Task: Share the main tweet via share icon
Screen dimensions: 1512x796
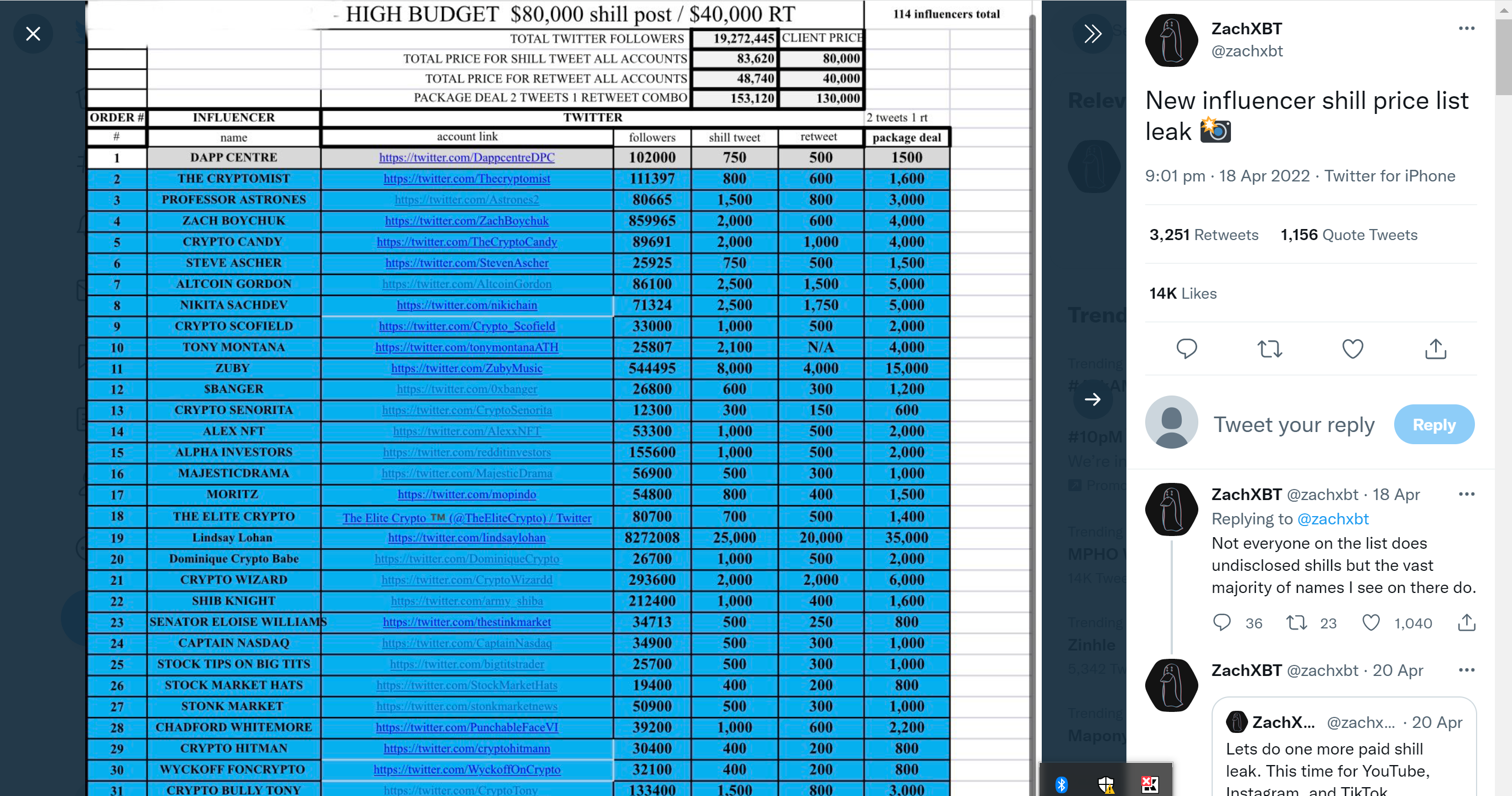Action: pos(1436,348)
